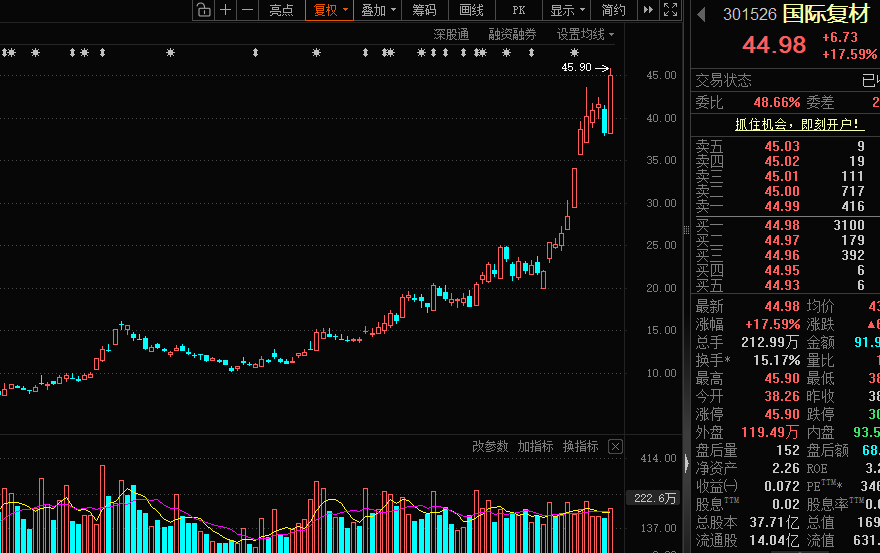This screenshot has width=880, height=553.
Task: Click stock name 国际复材
Action: 826,13
